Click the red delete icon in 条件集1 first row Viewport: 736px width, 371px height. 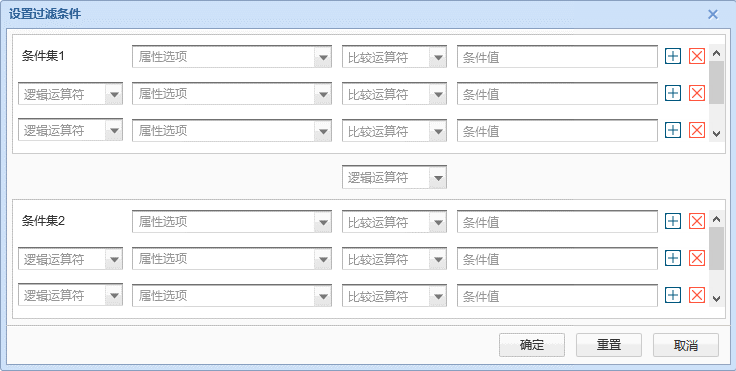click(697, 56)
